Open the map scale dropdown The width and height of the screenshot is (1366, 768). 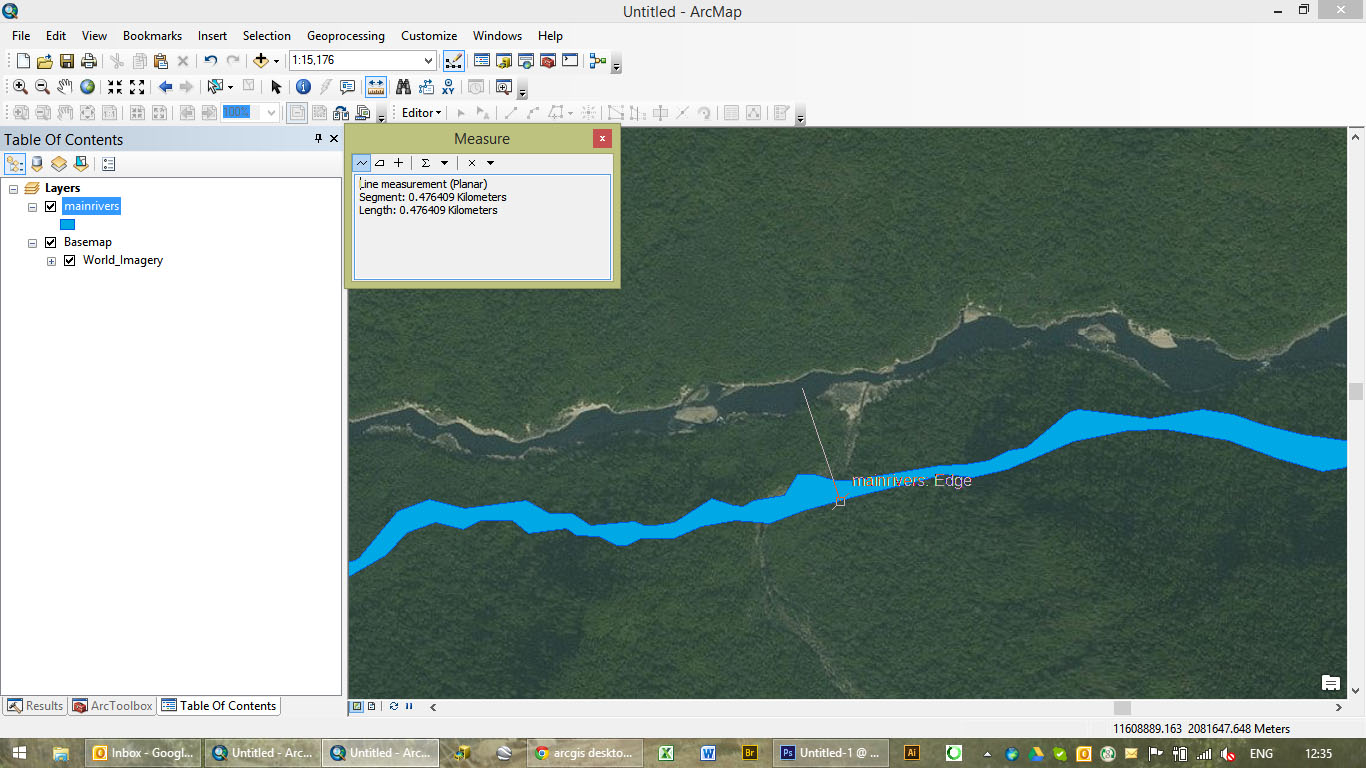(429, 61)
